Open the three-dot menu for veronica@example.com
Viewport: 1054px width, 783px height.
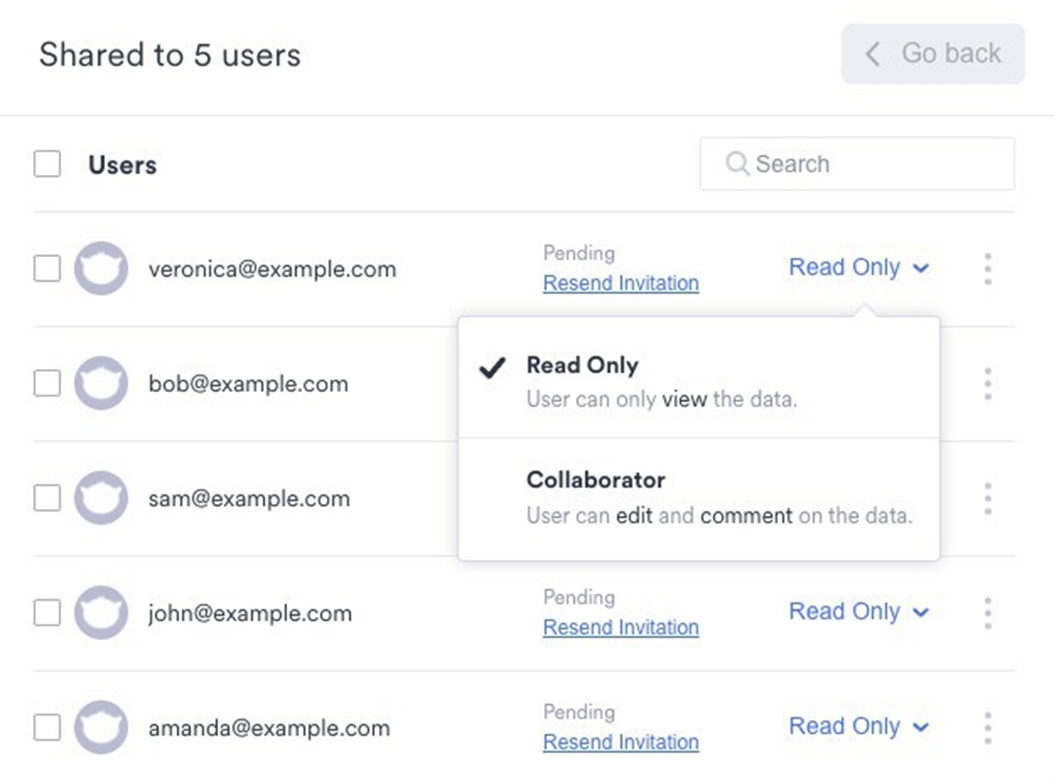pyautogui.click(x=987, y=269)
